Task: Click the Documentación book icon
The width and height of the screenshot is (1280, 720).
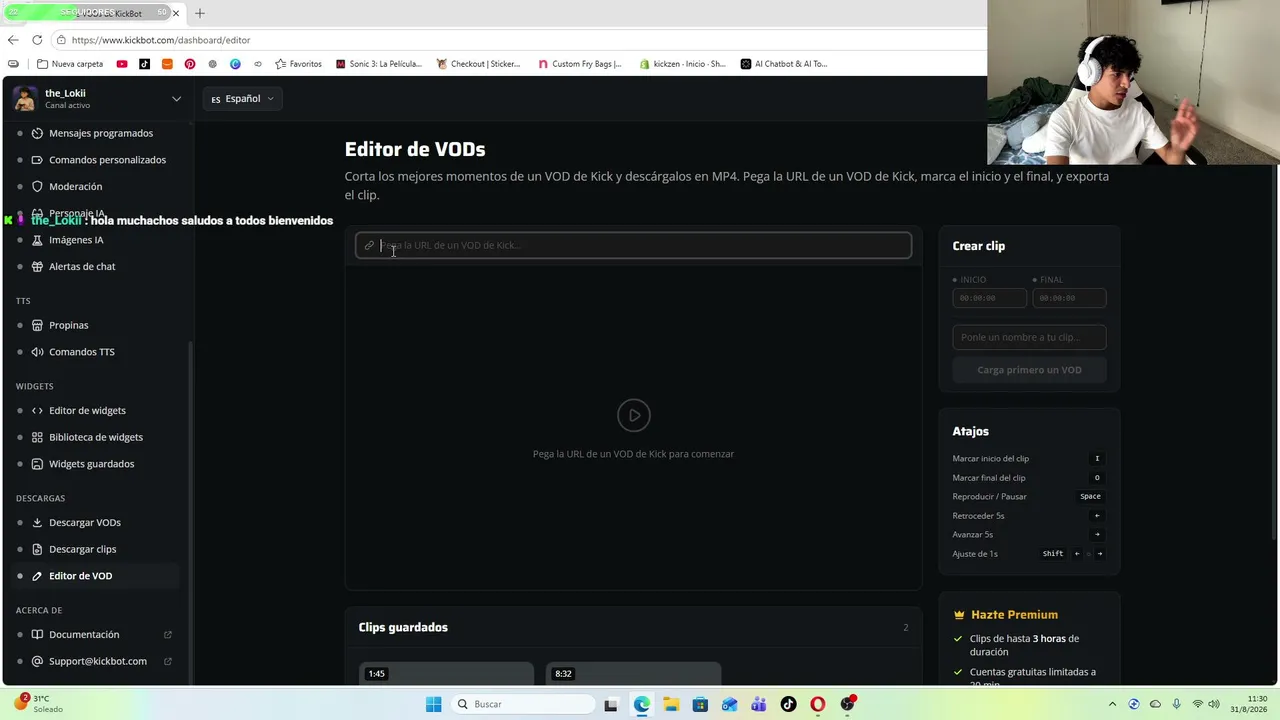Action: point(37,634)
